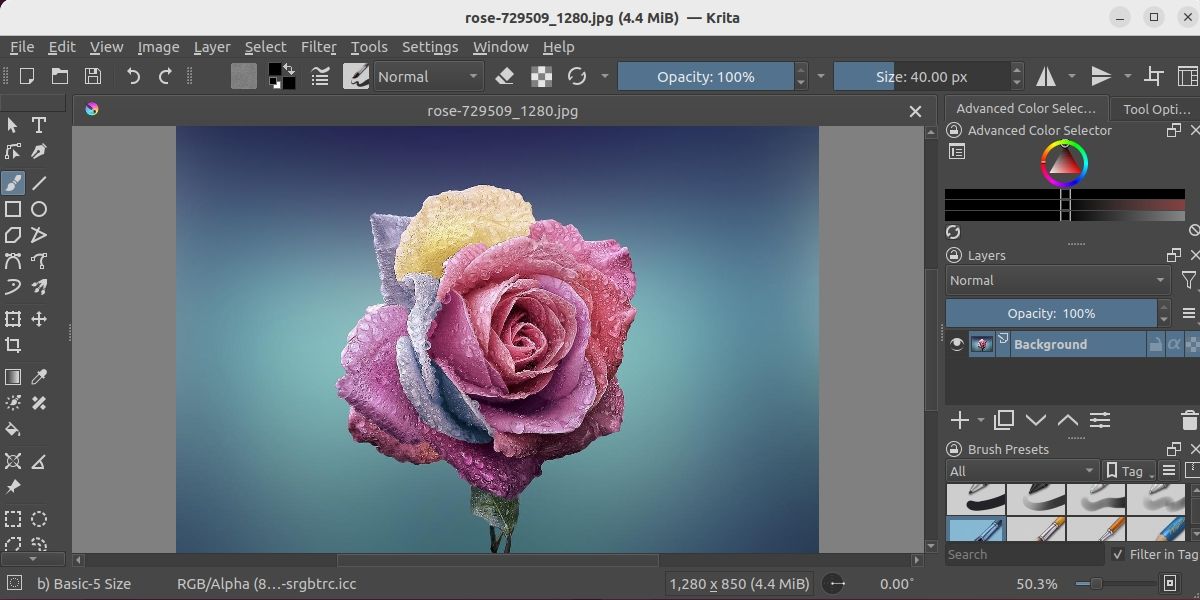Switch to the Tool Options tab
The width and height of the screenshot is (1200, 600).
pos(1156,108)
